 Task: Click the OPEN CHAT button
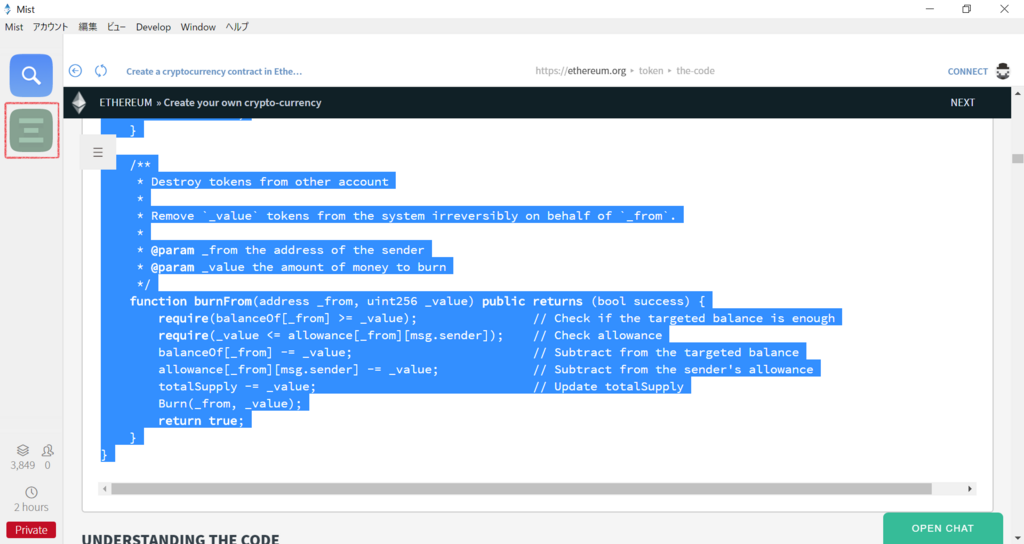[x=942, y=528]
